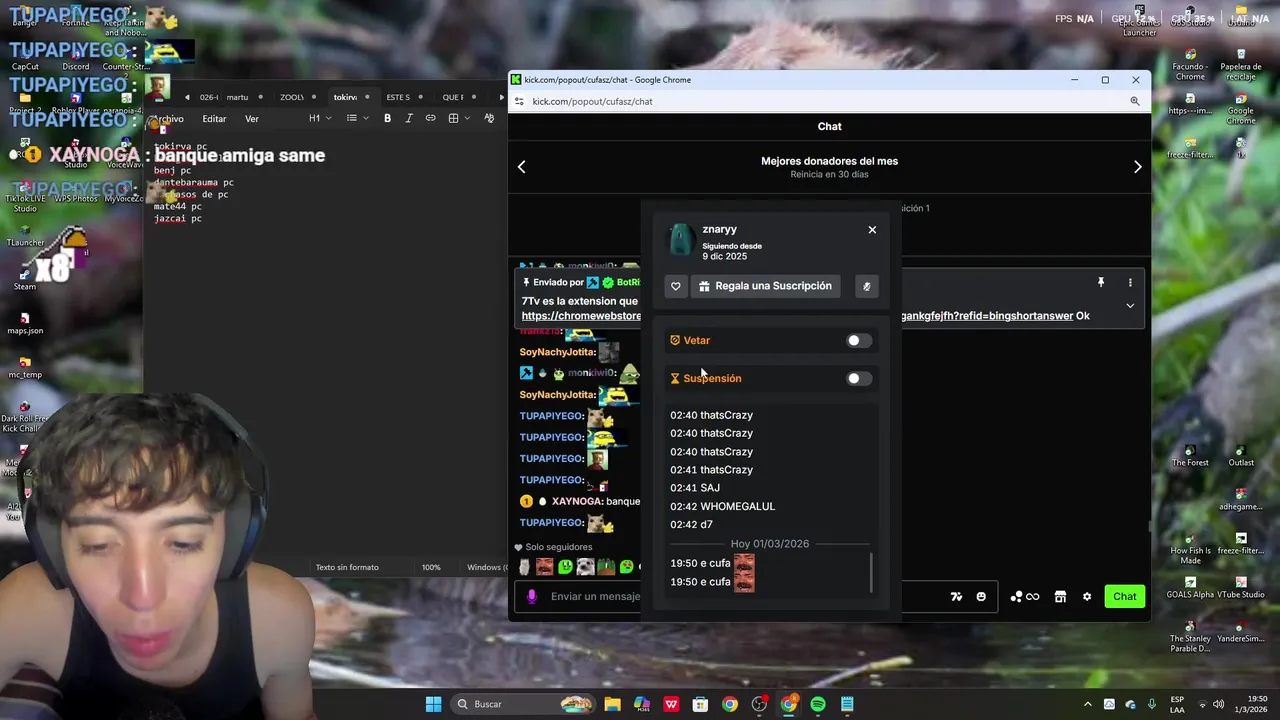The image size is (1280, 720).
Task: Click site info icon in Chrome address bar
Action: pos(518,101)
